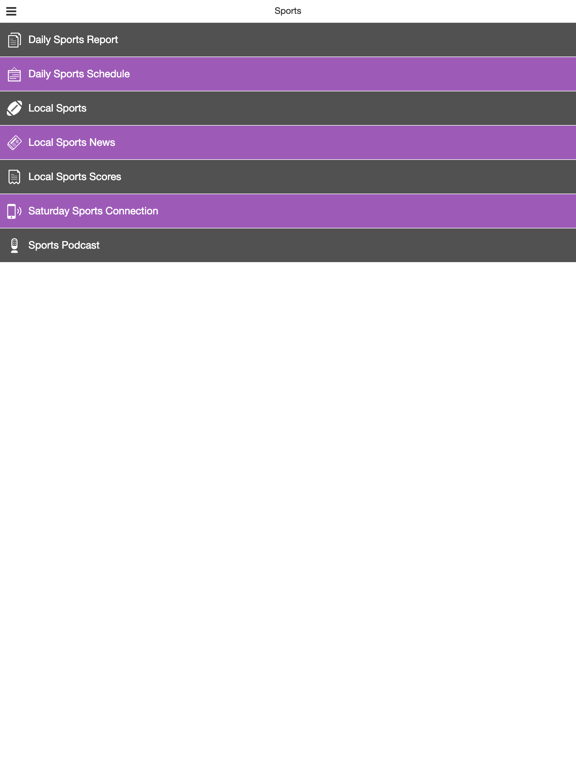The image size is (576, 768).
Task: Select the Local Sports entry
Action: click(x=288, y=108)
